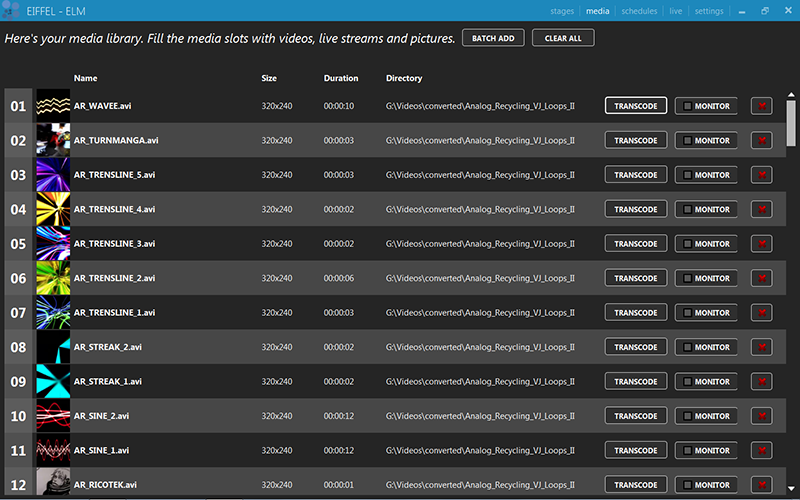The height and width of the screenshot is (500, 800).
Task: Click red X icon for AR_STREAK_2.avi
Action: point(761,347)
